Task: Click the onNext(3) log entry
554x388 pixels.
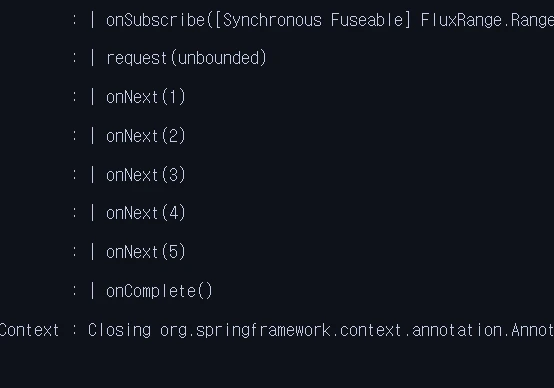Action: (x=146, y=175)
